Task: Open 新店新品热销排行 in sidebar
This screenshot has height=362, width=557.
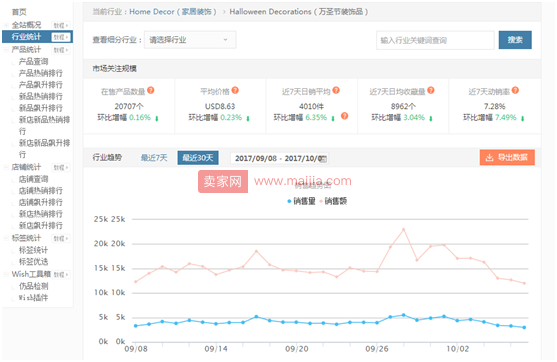Action: 44,125
